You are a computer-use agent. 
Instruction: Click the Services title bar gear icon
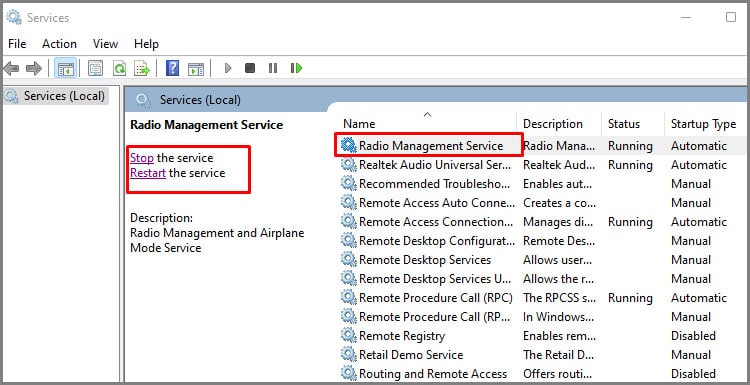[x=13, y=18]
